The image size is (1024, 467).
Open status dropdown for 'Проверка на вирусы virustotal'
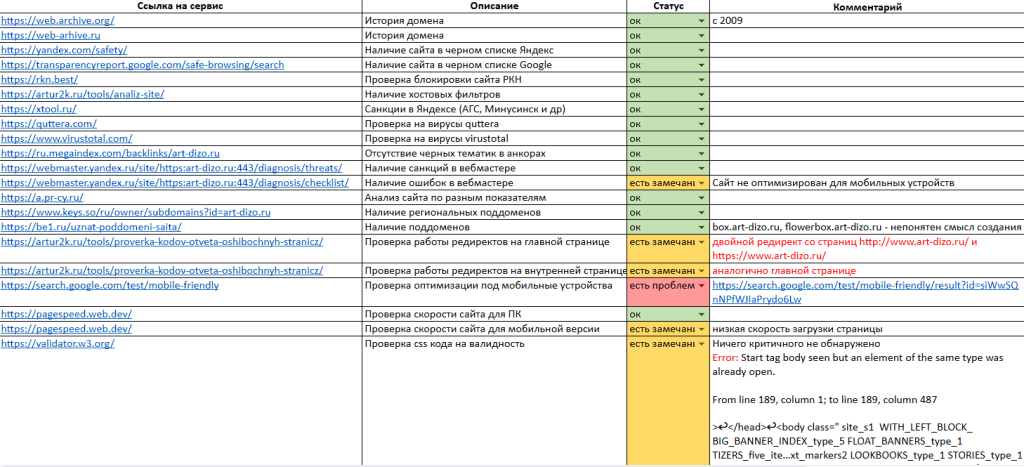[702, 139]
